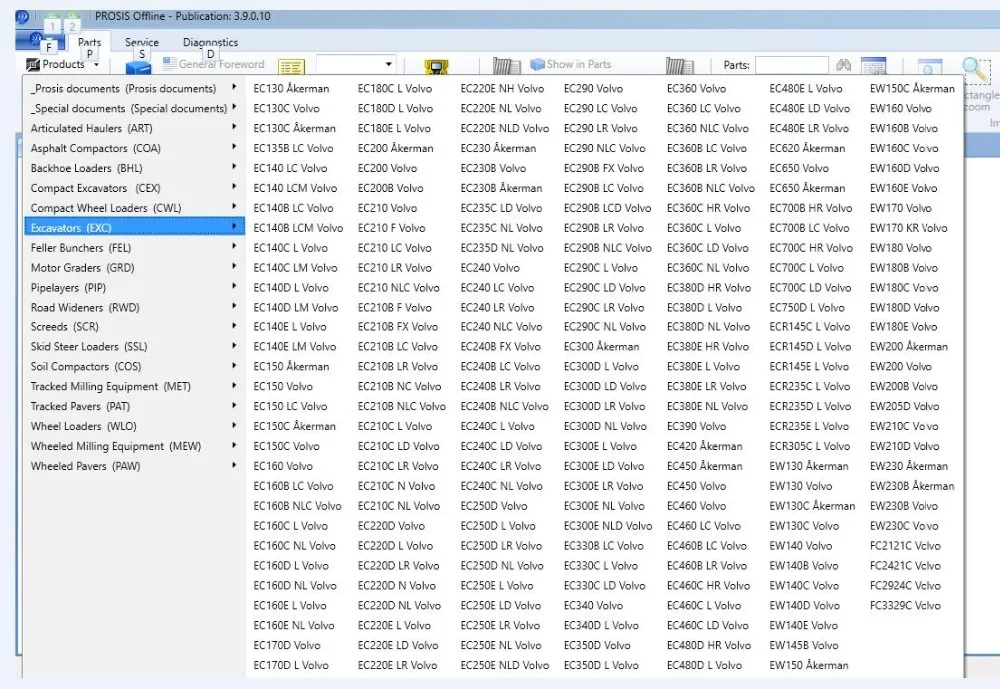Screen dimensions: 1000x689
Task: Expand arrow next to Compact Wheel Loaders
Action: pos(234,207)
